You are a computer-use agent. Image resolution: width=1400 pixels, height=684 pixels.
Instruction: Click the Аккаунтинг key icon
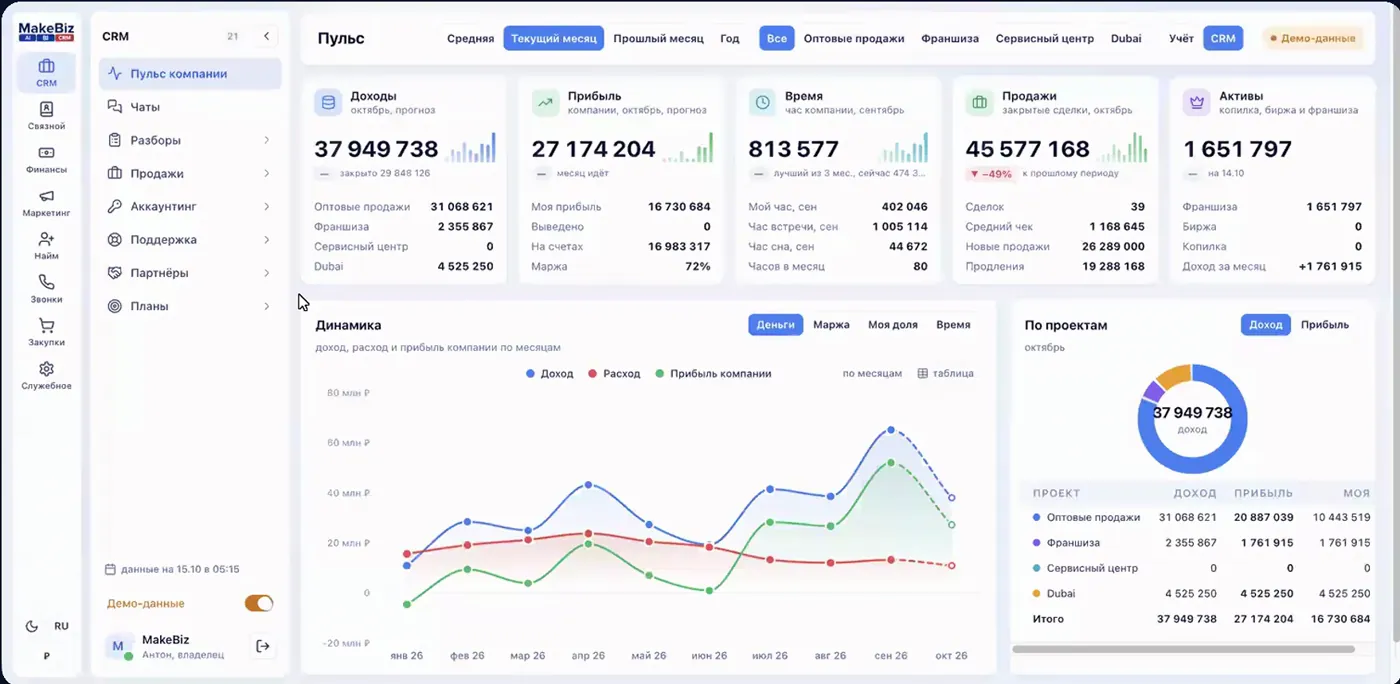point(115,206)
